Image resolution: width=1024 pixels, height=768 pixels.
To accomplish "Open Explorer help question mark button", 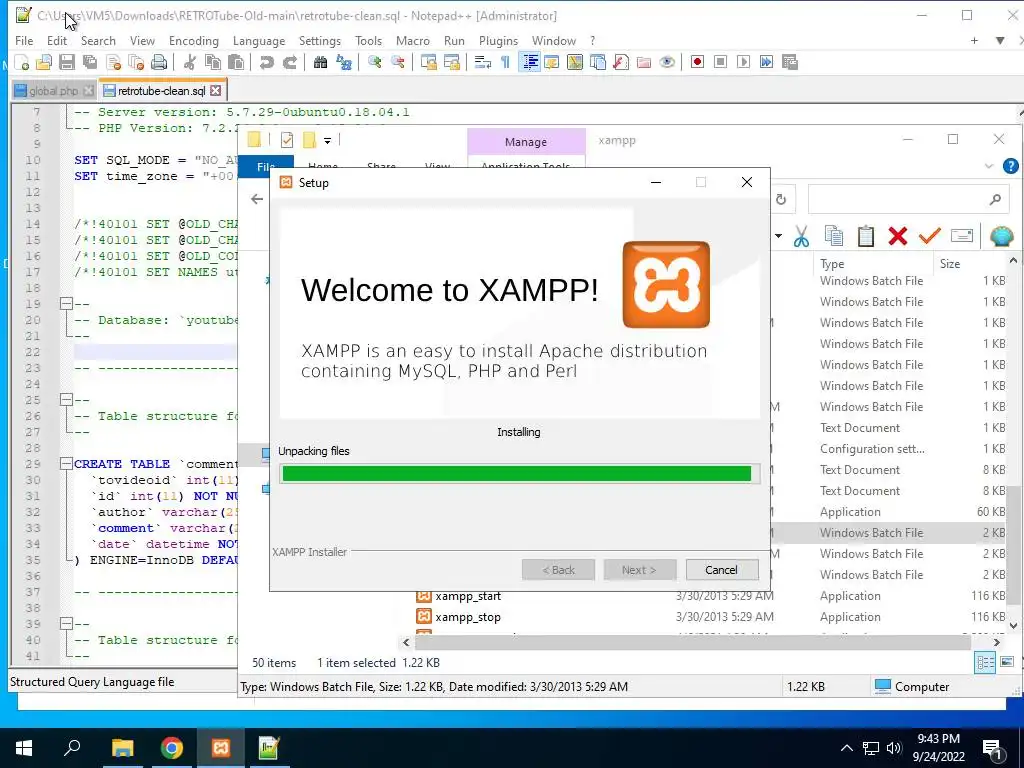I will point(1010,166).
